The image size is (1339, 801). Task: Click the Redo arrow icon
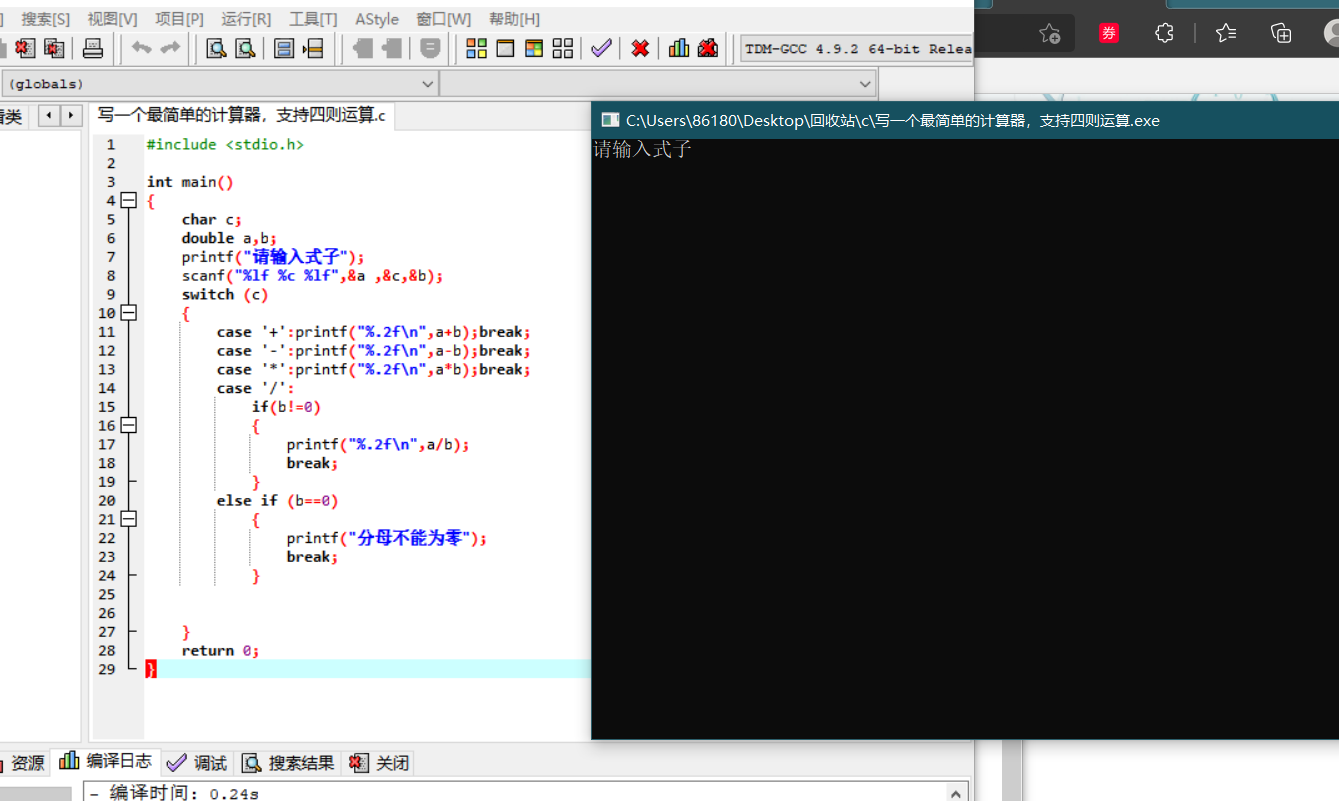(x=171, y=48)
